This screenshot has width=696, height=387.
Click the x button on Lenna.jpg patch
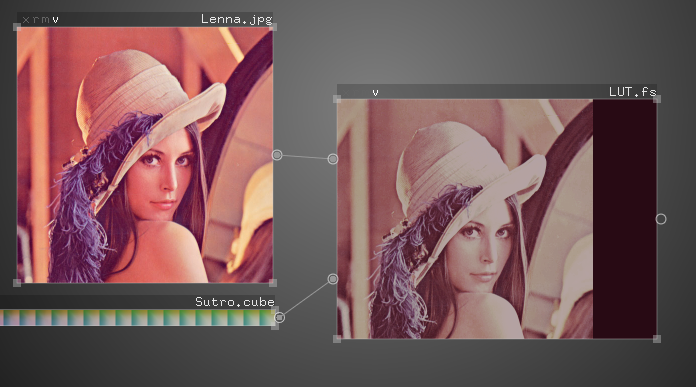click(26, 20)
